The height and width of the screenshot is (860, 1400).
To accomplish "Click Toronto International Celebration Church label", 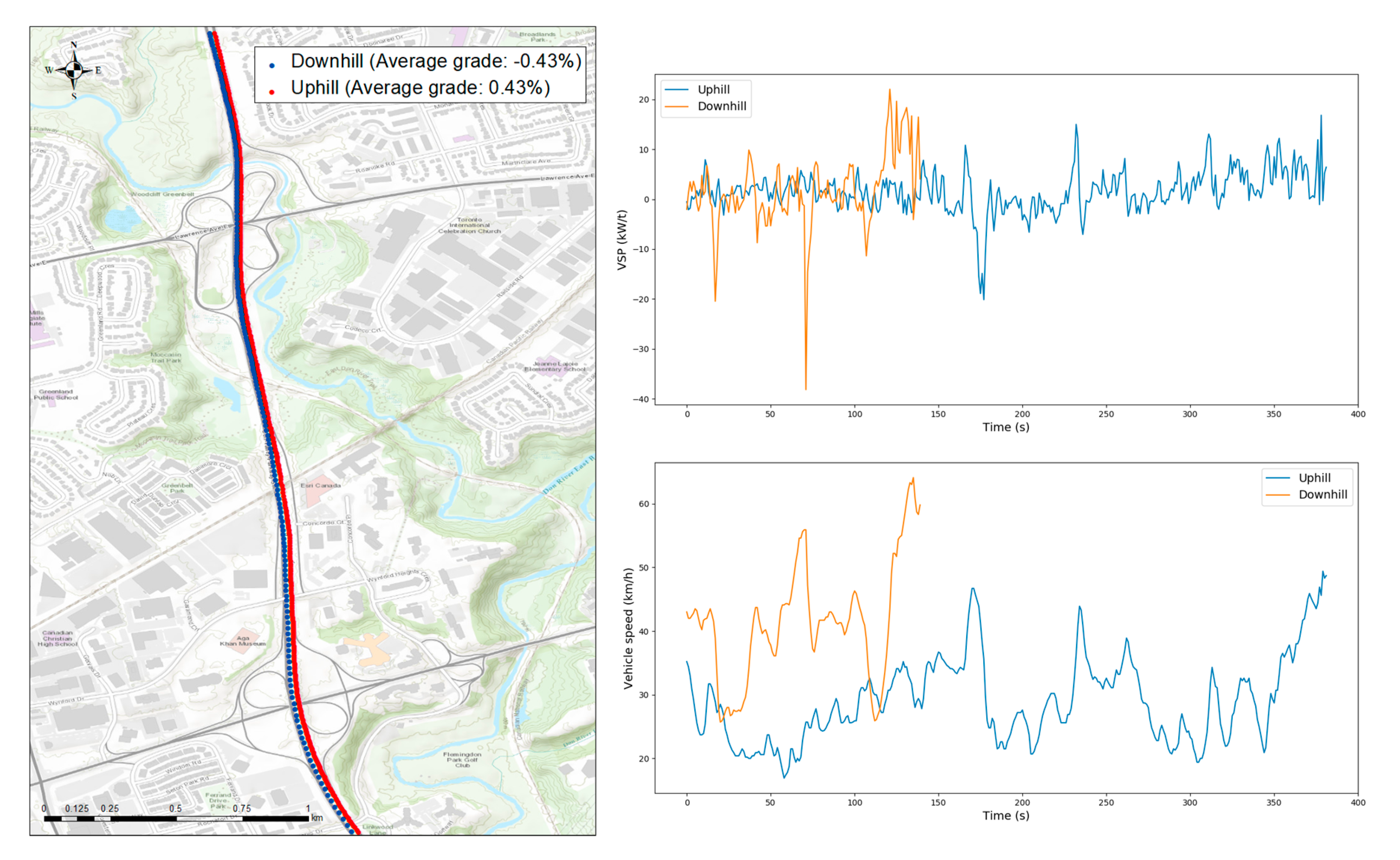I will click(x=469, y=225).
